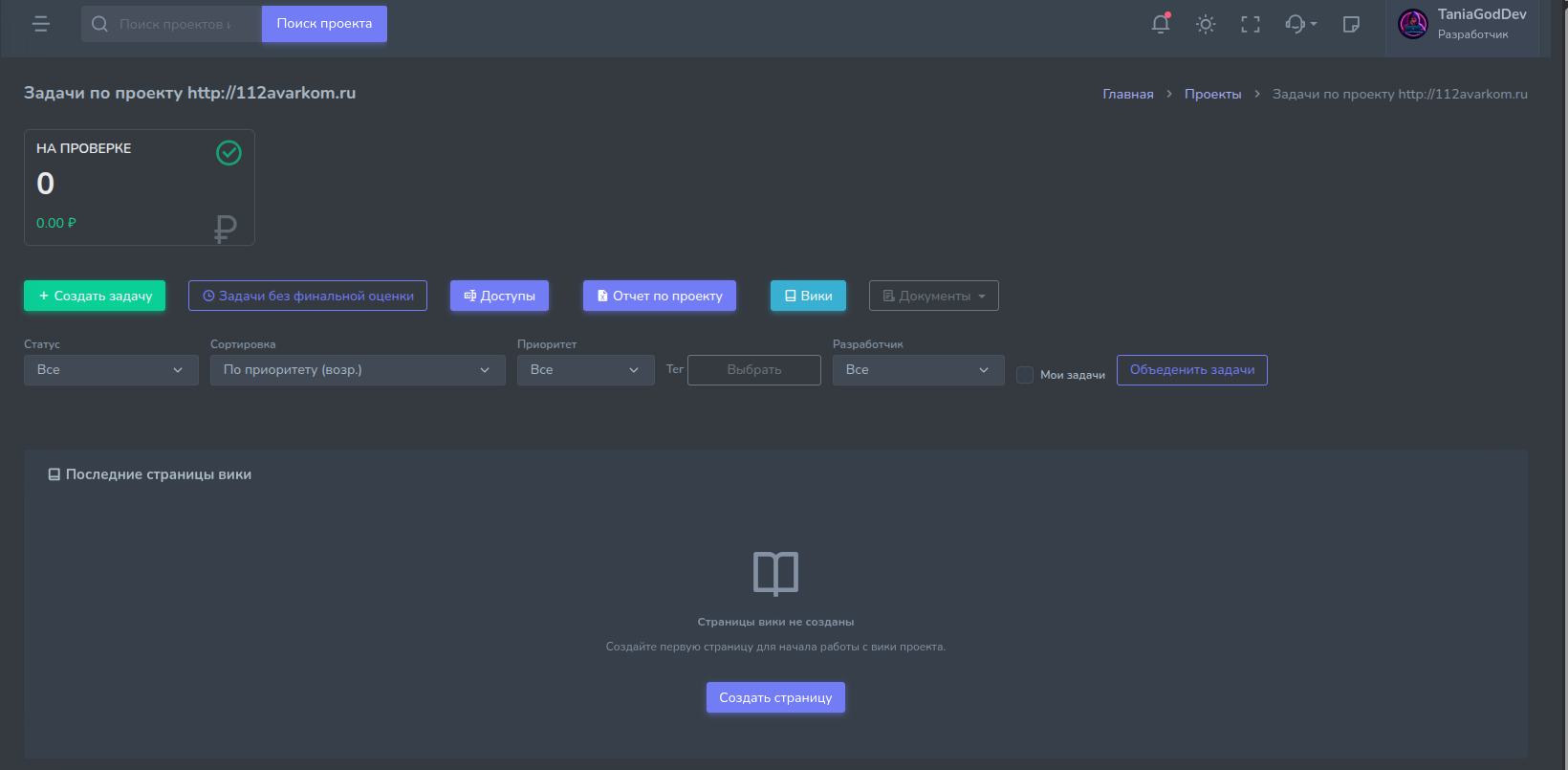Click the page title Задачи по проекту
1568x770 pixels.
tap(189, 93)
